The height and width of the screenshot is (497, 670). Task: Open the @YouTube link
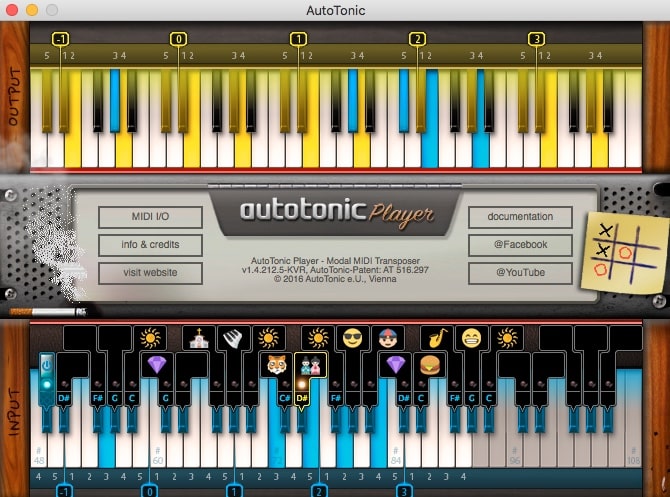point(520,272)
